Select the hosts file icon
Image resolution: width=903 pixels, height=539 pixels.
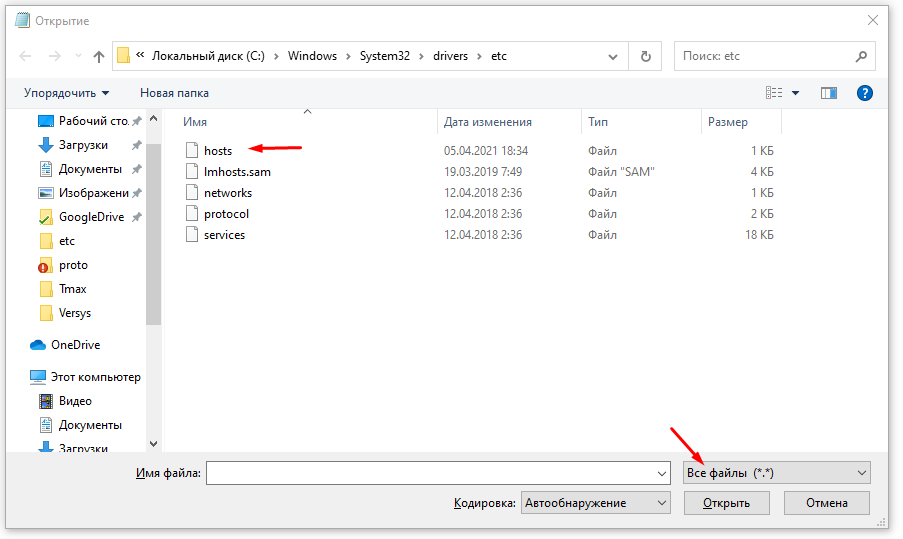192,150
